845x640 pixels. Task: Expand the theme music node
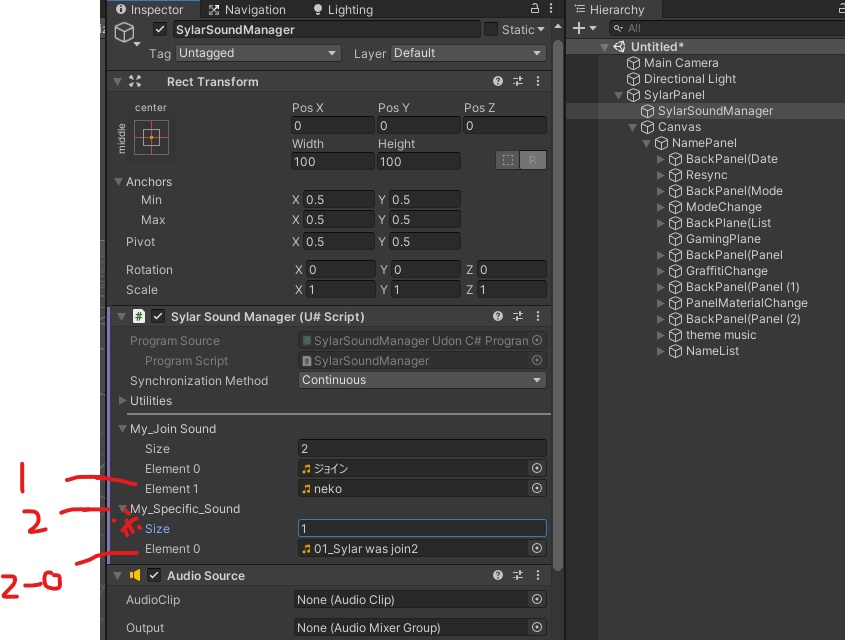tap(661, 335)
